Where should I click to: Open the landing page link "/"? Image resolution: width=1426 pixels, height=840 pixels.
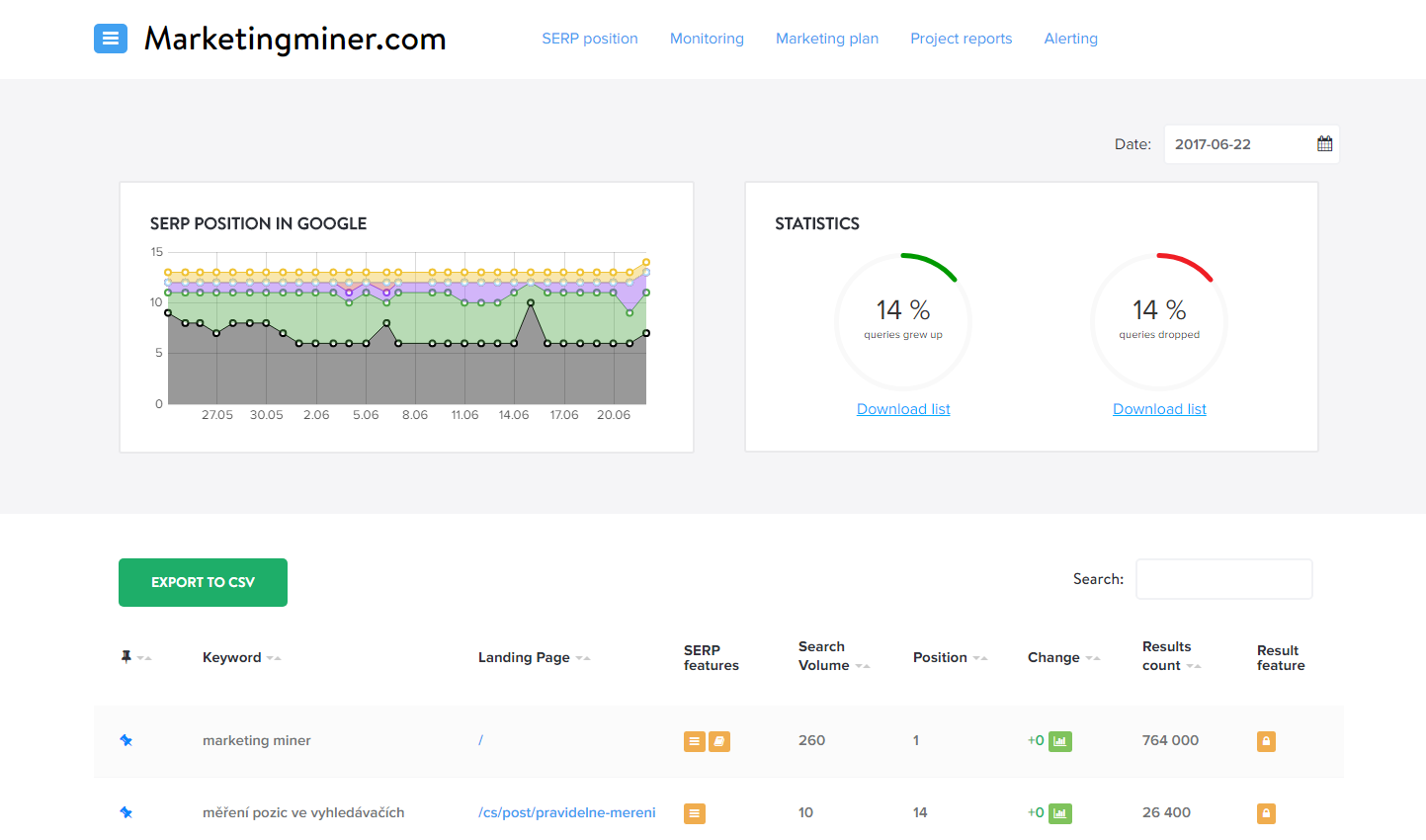click(480, 740)
